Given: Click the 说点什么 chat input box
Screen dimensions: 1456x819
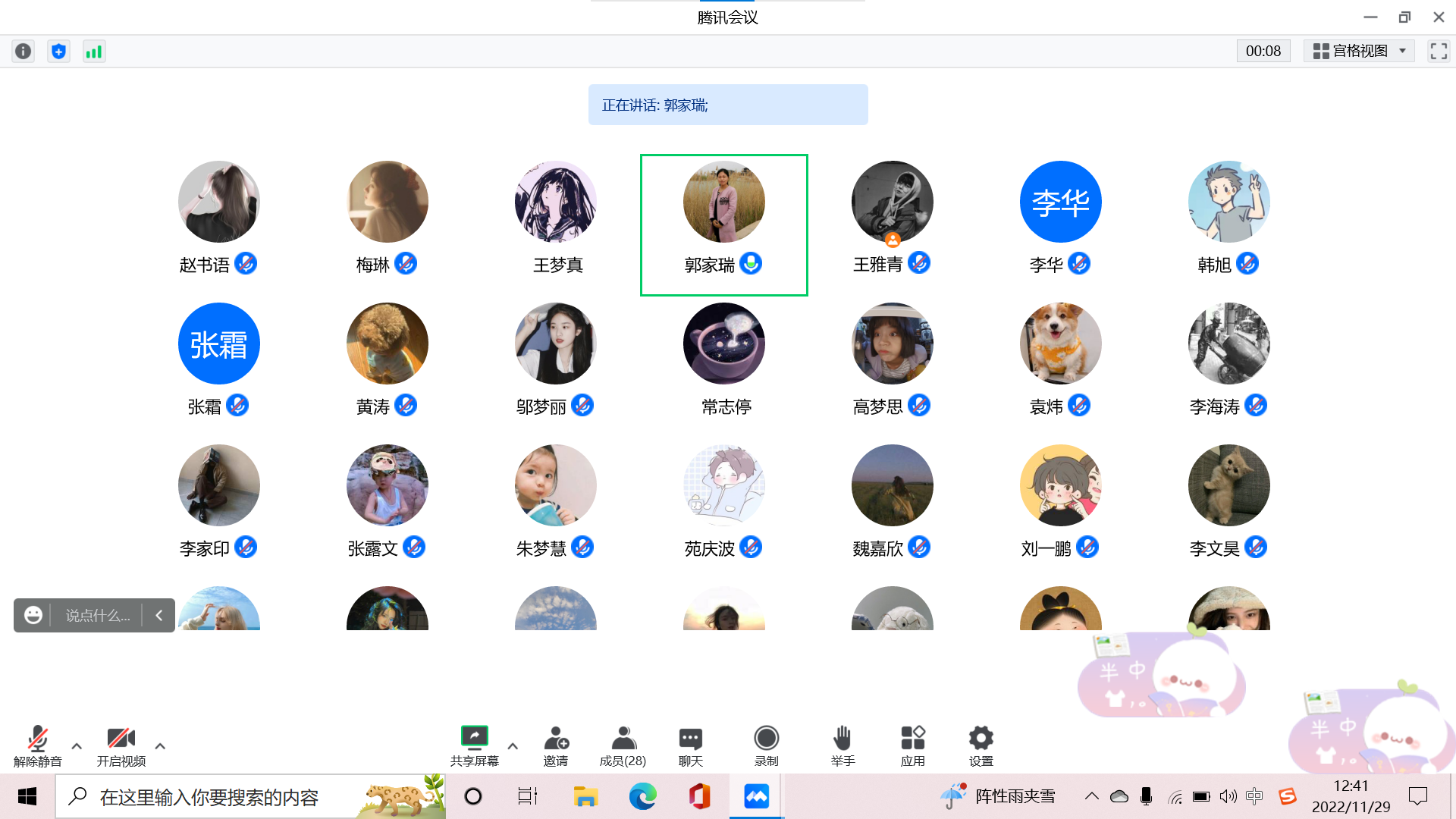Looking at the screenshot, I should [x=97, y=615].
